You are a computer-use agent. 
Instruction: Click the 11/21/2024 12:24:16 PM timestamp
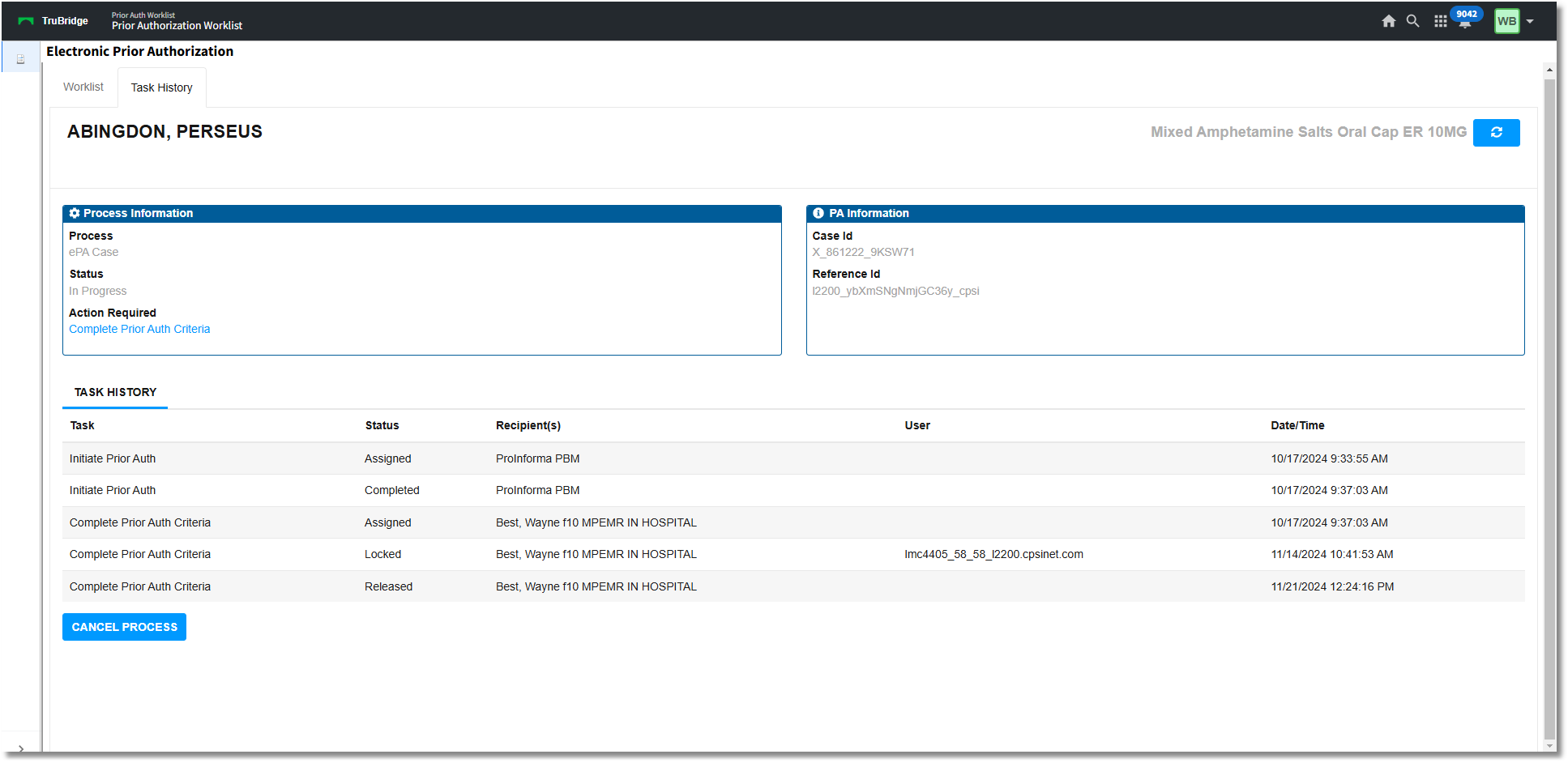pos(1332,586)
